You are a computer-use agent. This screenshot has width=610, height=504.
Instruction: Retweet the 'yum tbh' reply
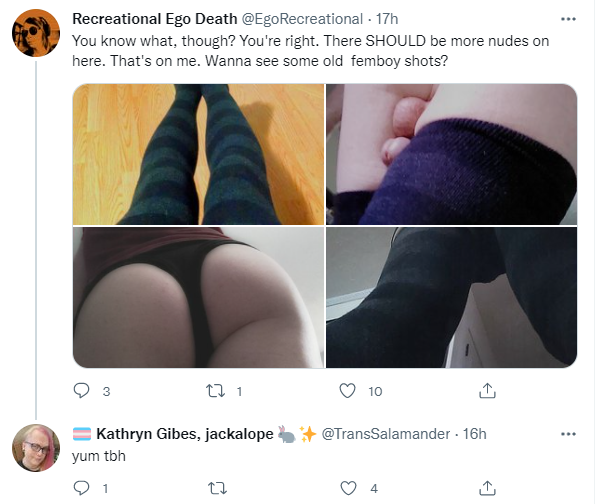pos(217,488)
